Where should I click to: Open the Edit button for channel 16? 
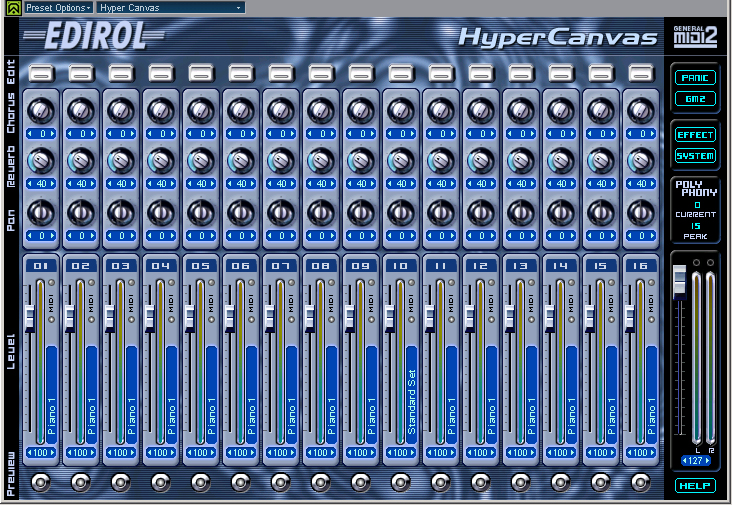pos(641,73)
